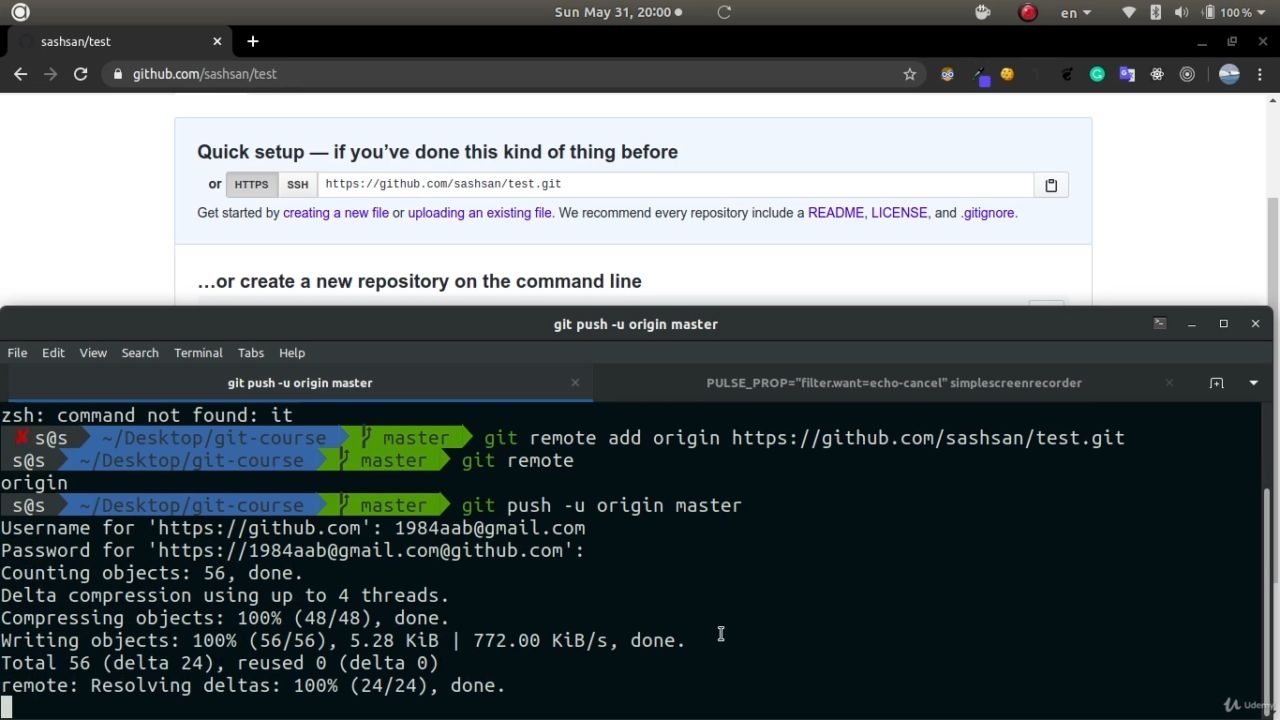Viewport: 1280px width, 720px height.
Task: Click the Bluetooth indicator
Action: point(1156,13)
